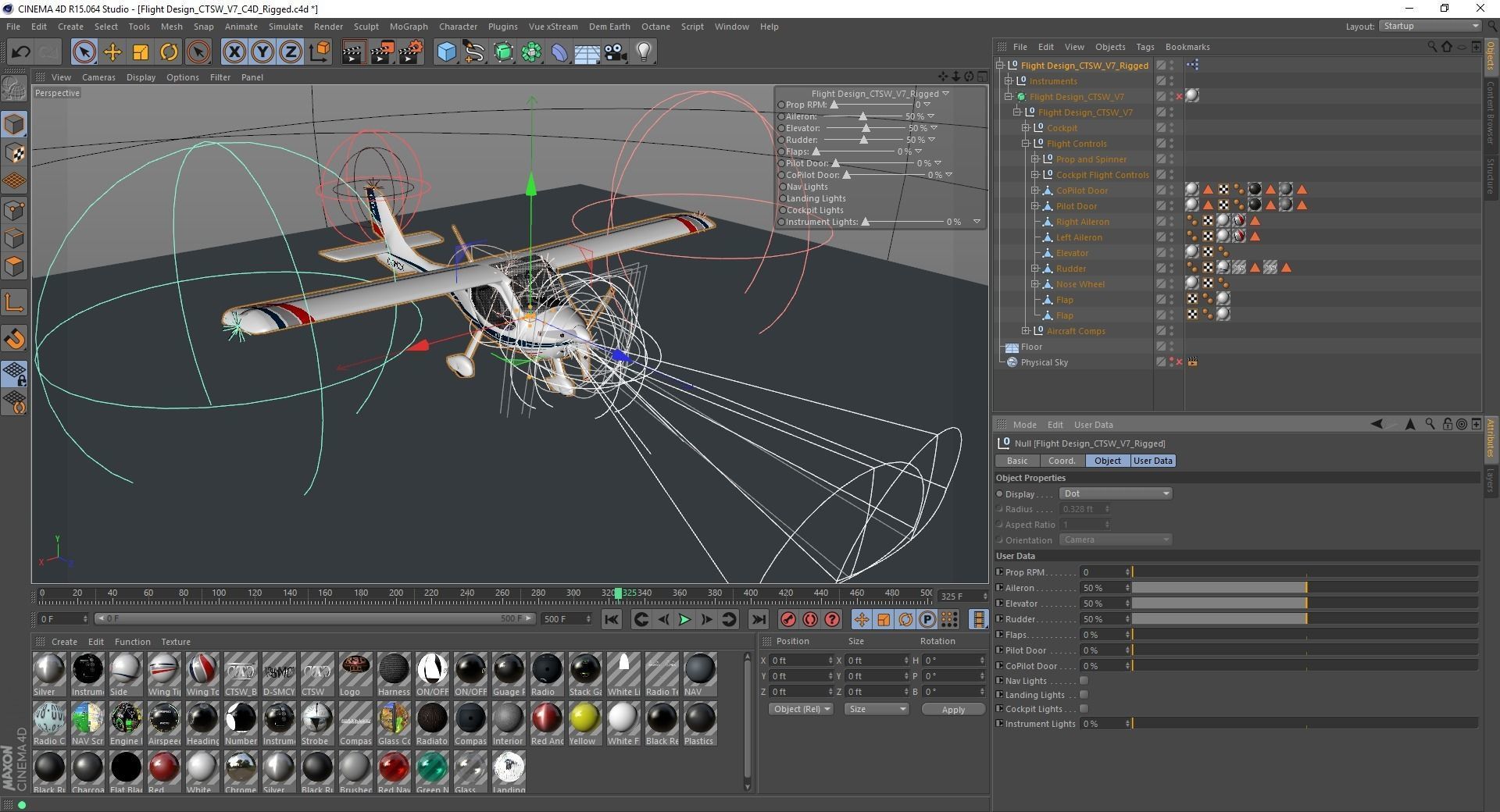
Task: Enable the Nav Lights checkbox in attributes
Action: point(1084,681)
